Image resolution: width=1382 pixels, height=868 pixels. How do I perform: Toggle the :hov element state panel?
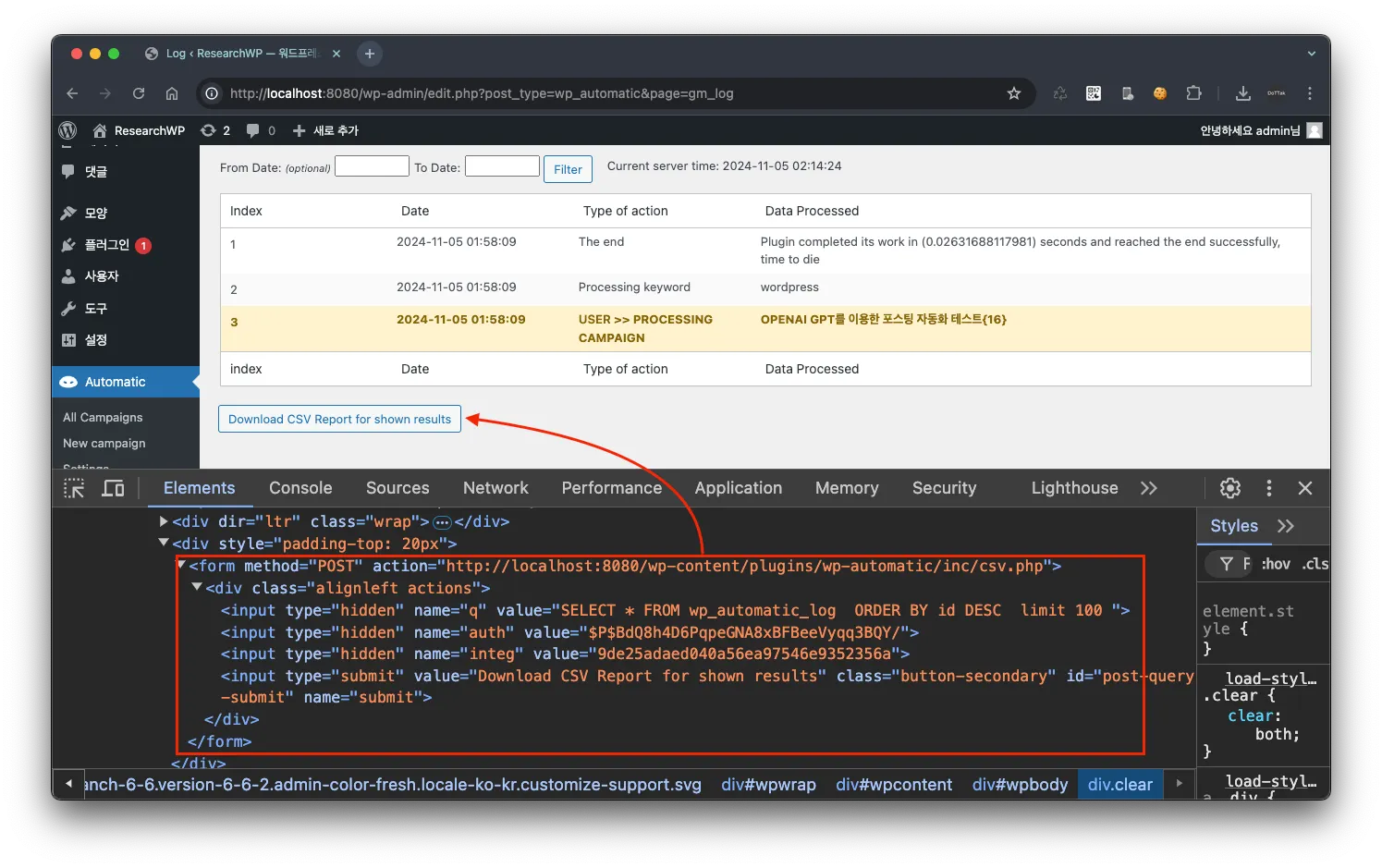point(1276,564)
